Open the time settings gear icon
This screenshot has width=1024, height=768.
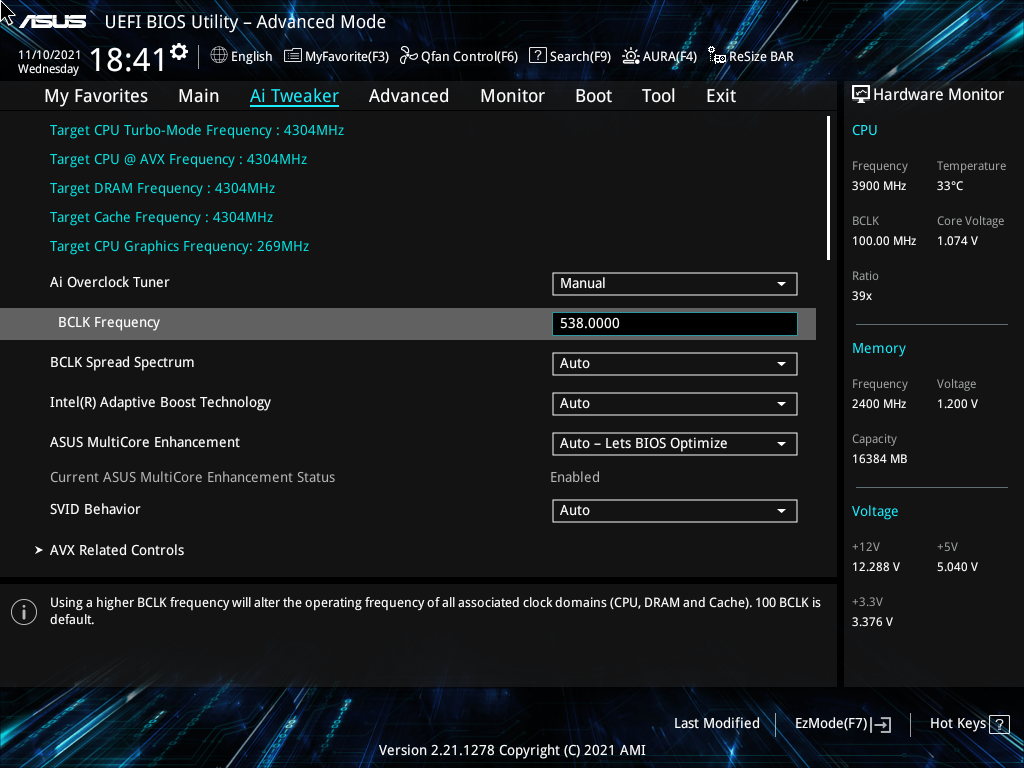(179, 52)
